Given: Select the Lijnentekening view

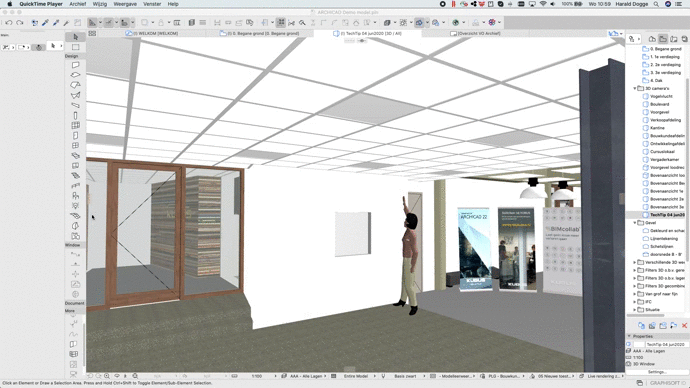Looking at the screenshot, I should click(x=664, y=239).
